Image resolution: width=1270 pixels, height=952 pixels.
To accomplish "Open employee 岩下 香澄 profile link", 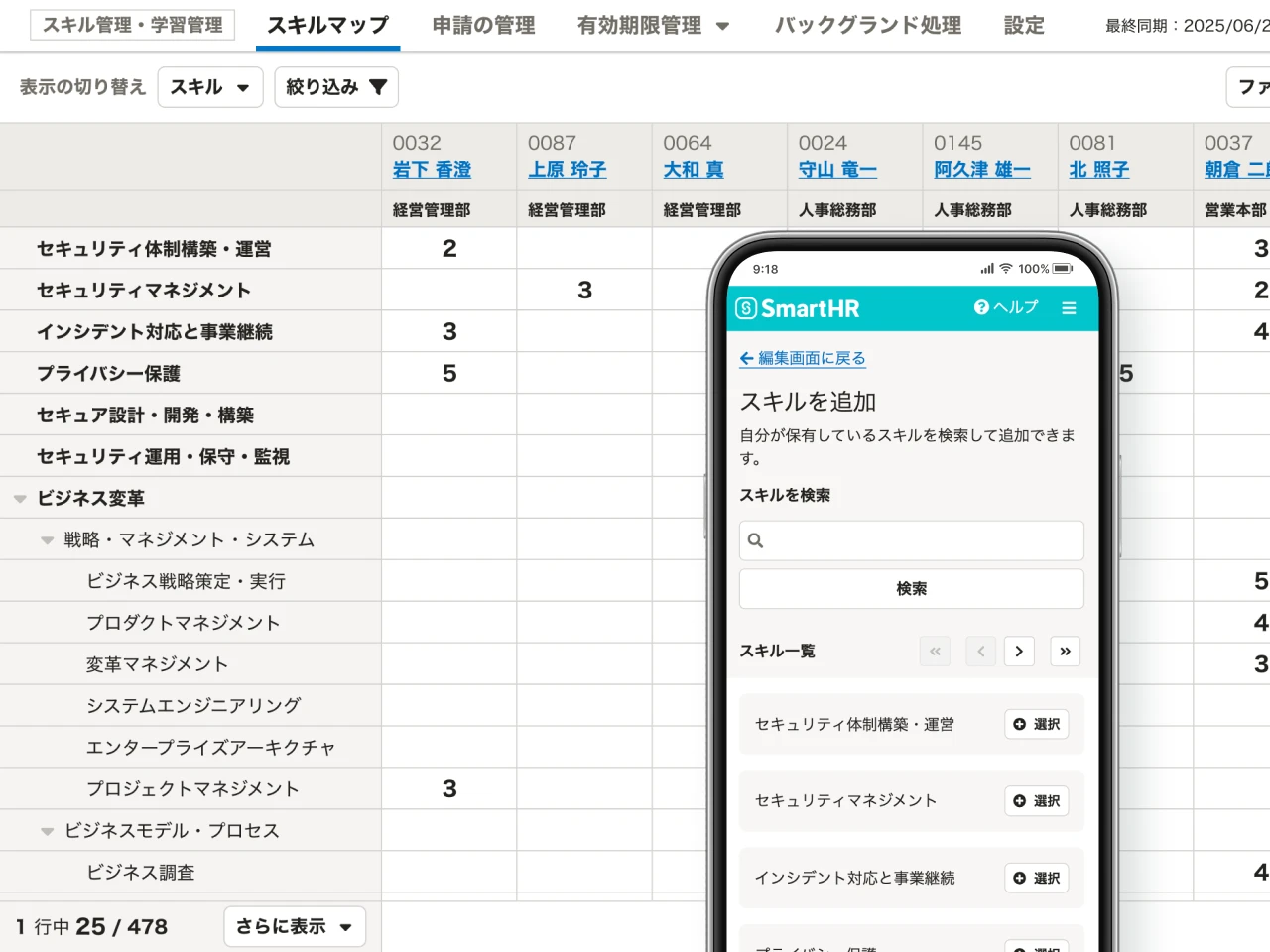I will tap(431, 170).
